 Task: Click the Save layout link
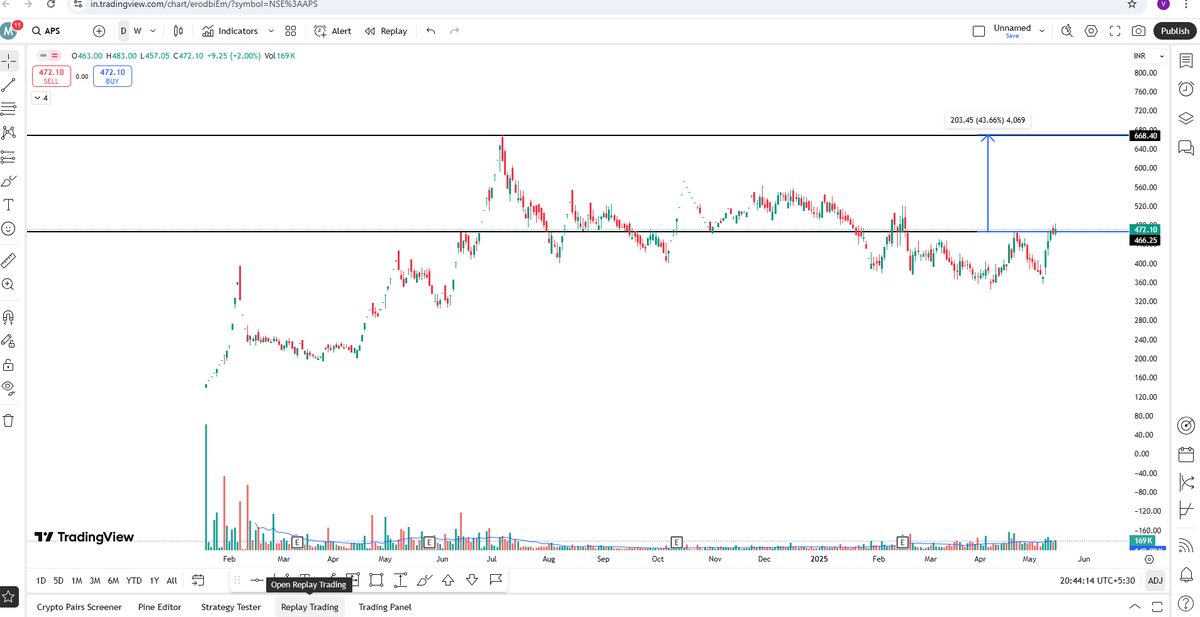pos(1012,36)
